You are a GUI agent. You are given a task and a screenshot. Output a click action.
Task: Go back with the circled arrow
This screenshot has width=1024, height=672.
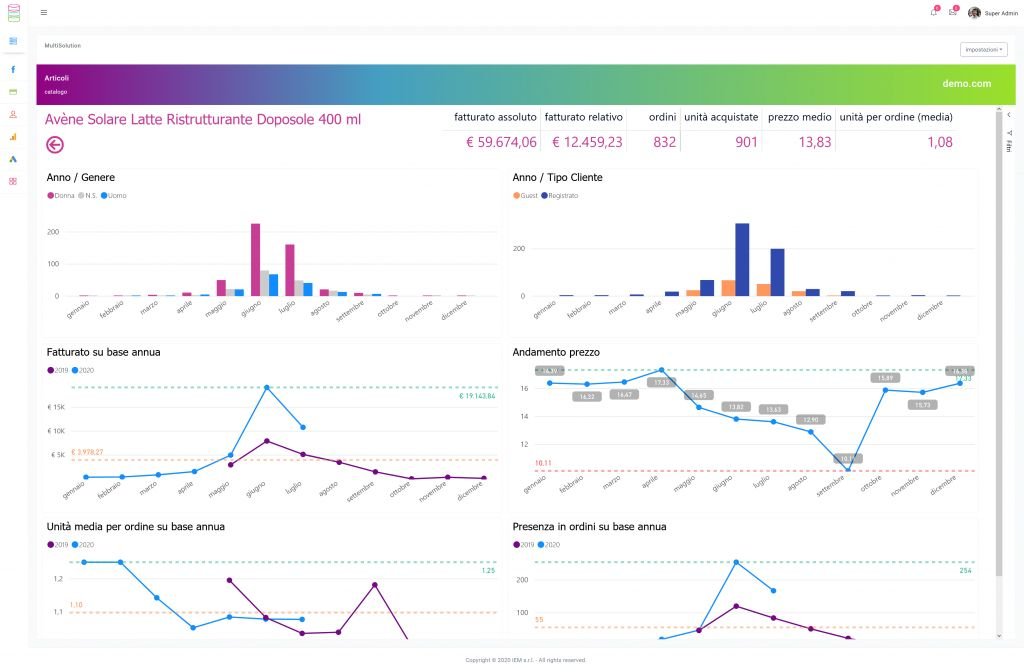pos(55,145)
